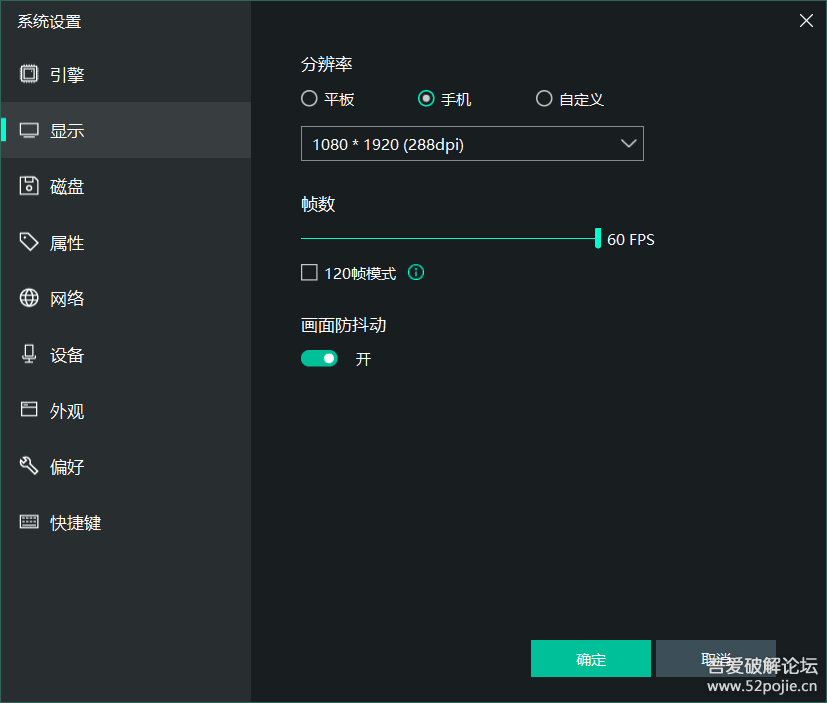The height and width of the screenshot is (703, 827).
Task: Select the 自定义 resolution radio button
Action: 544,99
